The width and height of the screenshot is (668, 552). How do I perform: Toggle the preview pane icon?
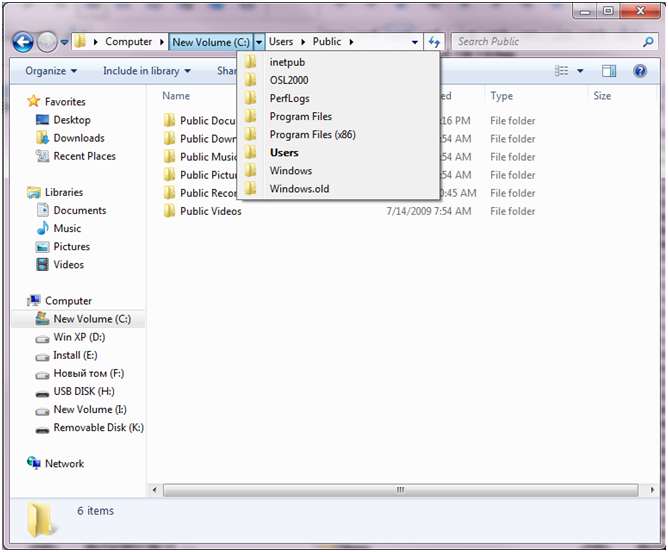tap(609, 71)
